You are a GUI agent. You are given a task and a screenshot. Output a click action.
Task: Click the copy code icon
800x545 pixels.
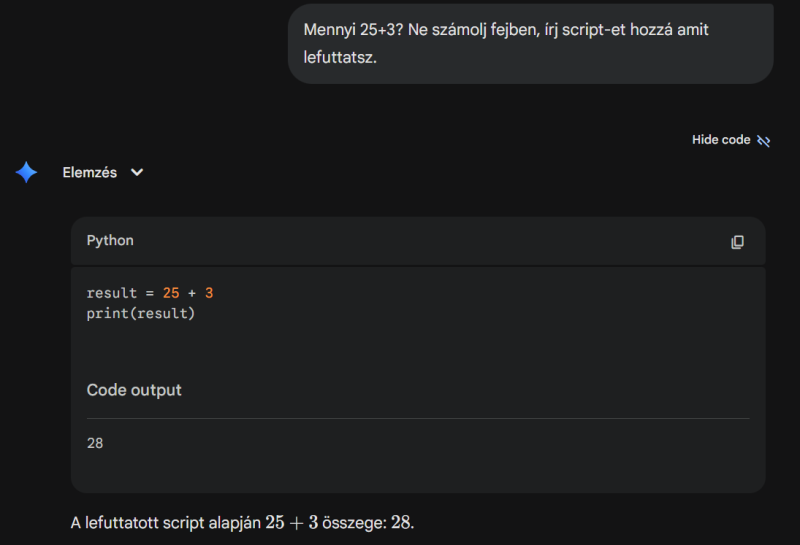point(737,242)
